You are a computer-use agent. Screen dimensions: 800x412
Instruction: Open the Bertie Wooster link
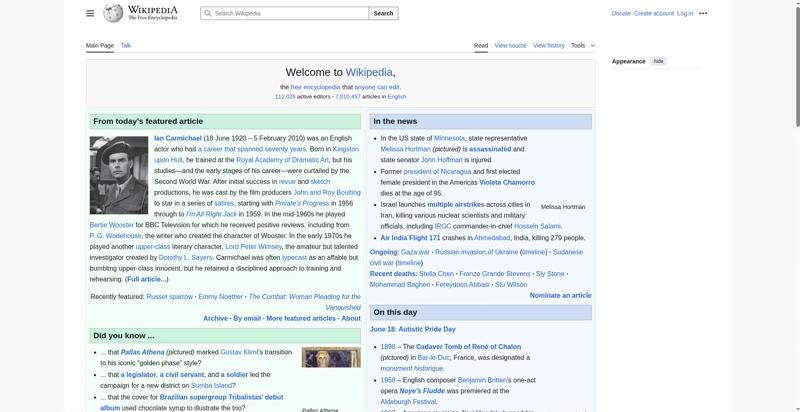click(111, 225)
